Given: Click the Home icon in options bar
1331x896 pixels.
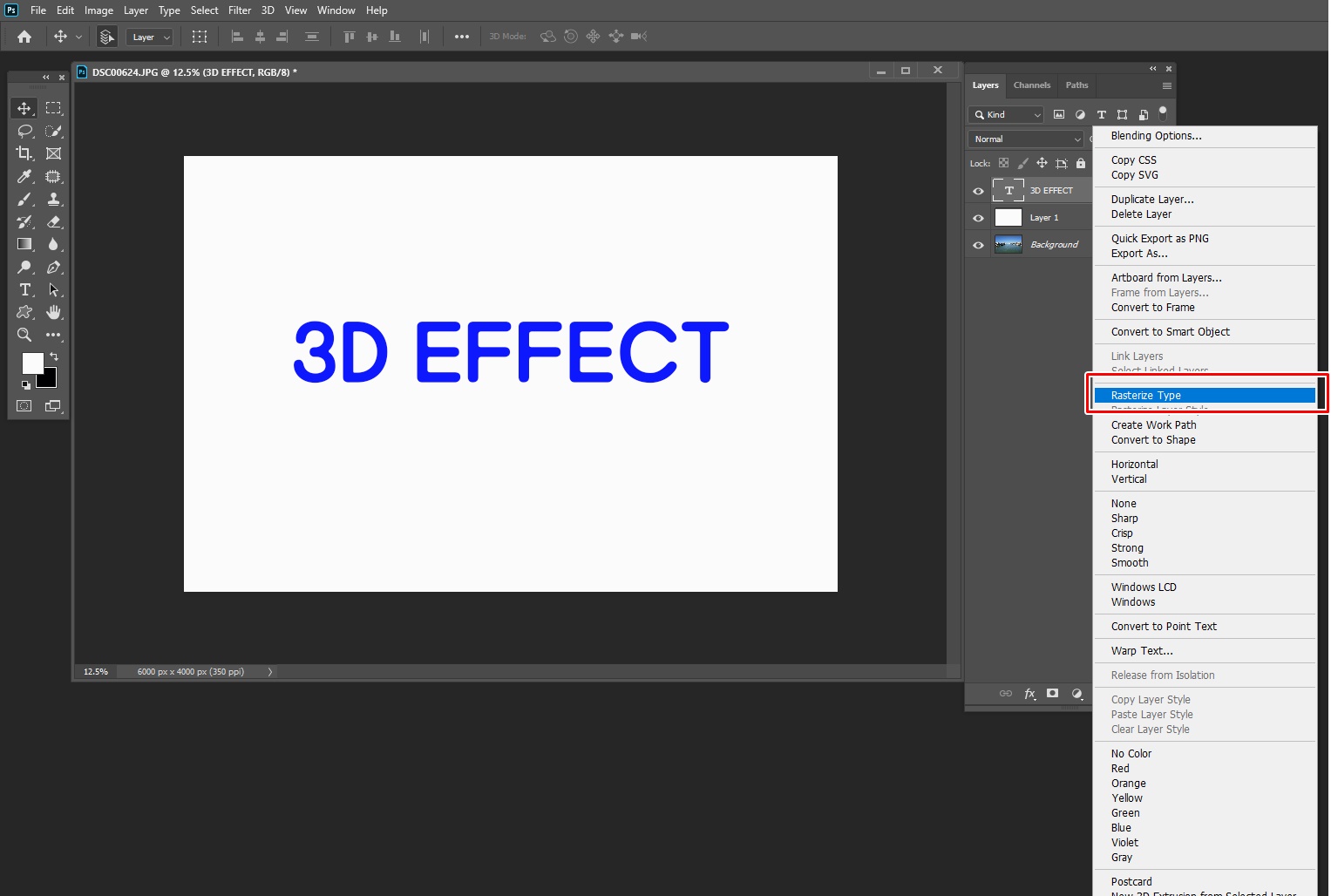Looking at the screenshot, I should [x=24, y=37].
